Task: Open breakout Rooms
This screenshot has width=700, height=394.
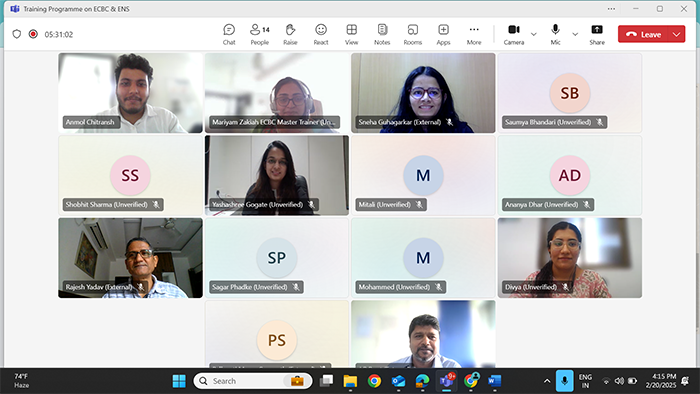Action: tap(412, 34)
